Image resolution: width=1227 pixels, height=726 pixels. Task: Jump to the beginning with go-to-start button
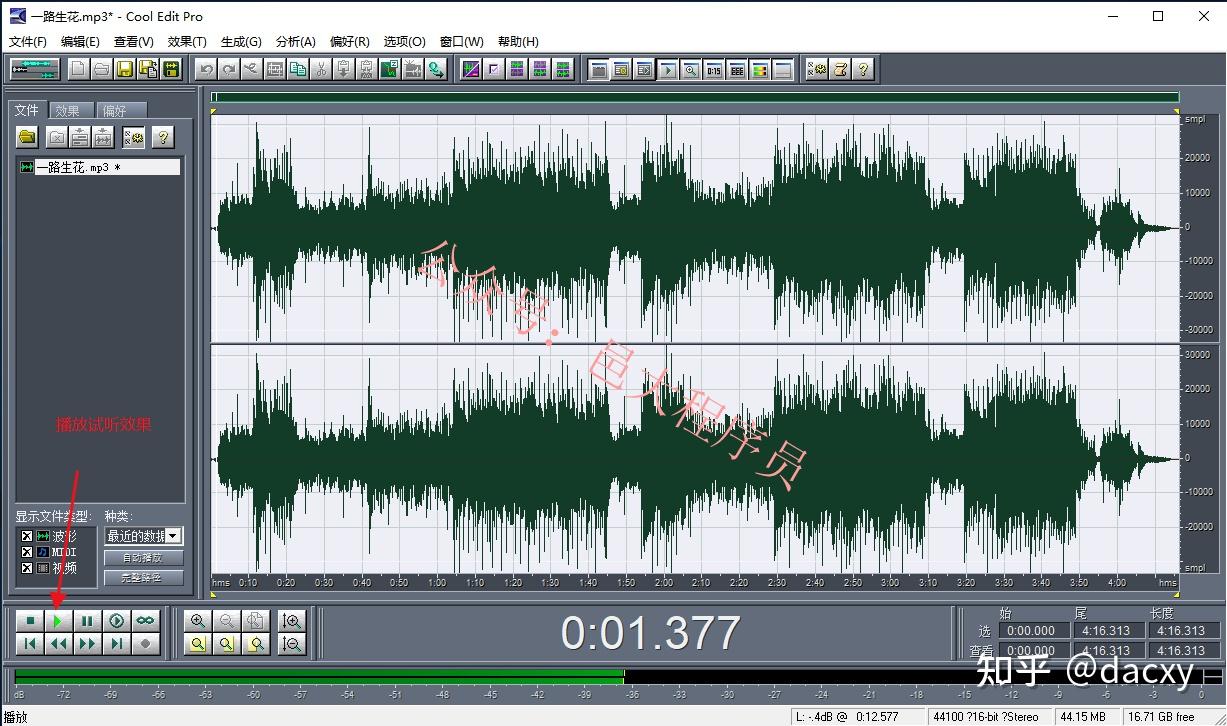(30, 644)
